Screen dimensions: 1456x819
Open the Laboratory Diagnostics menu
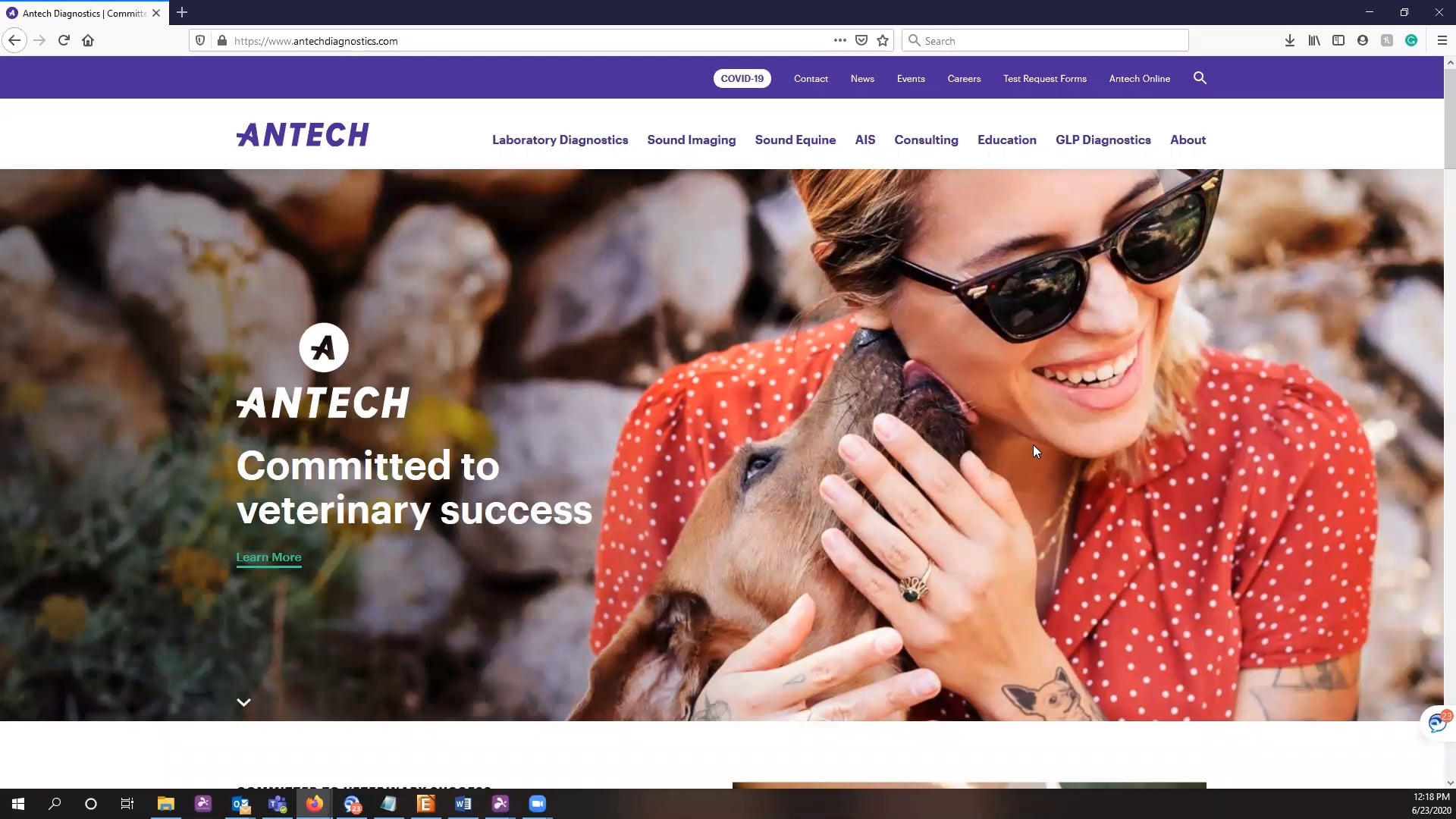point(560,140)
